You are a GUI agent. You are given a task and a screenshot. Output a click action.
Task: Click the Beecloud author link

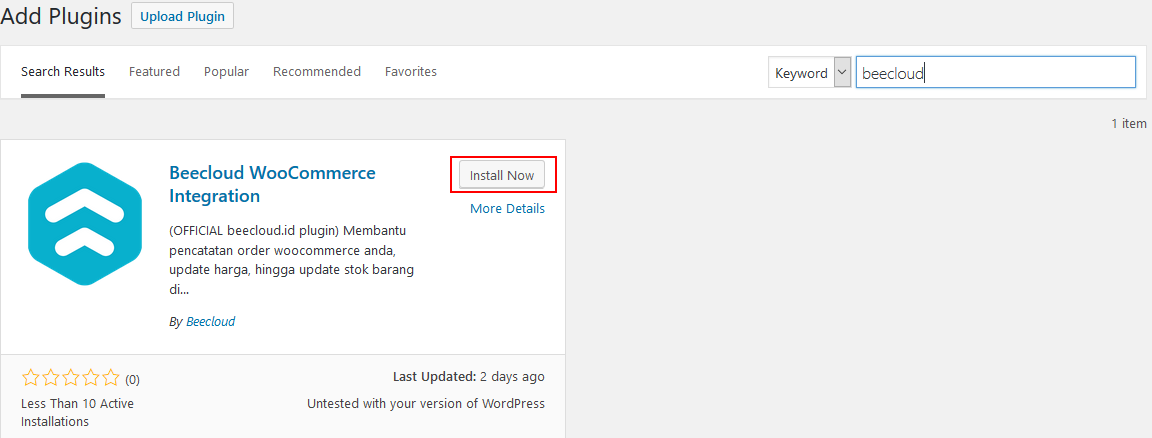click(x=211, y=321)
